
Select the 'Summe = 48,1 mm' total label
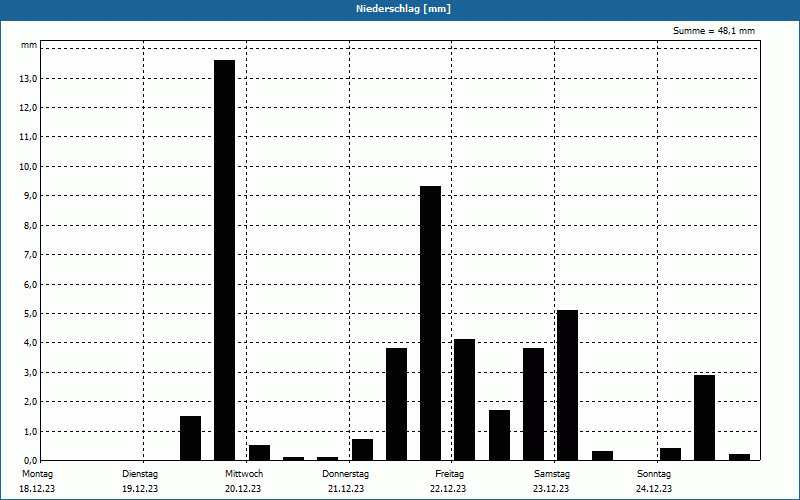pyautogui.click(x=714, y=31)
